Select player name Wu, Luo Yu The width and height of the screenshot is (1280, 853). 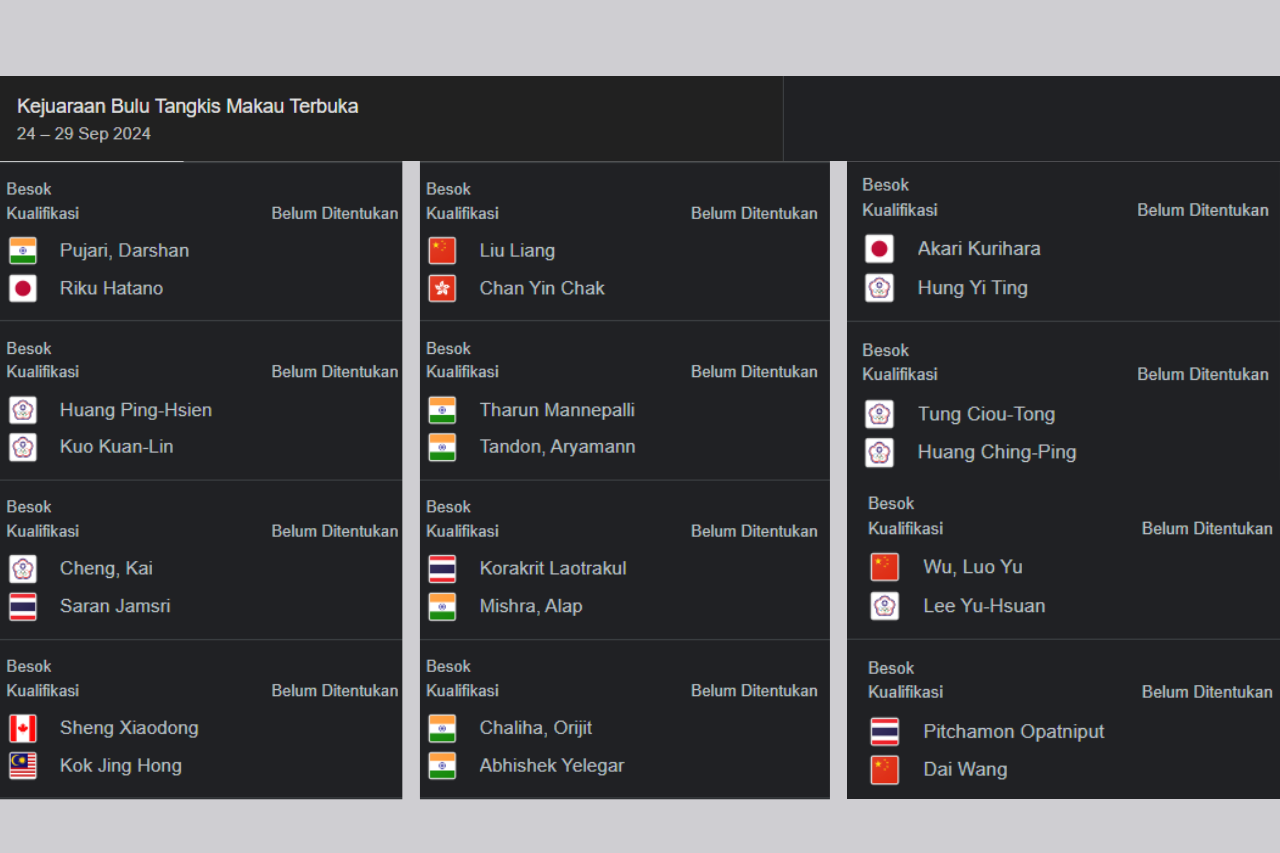pyautogui.click(x=973, y=567)
